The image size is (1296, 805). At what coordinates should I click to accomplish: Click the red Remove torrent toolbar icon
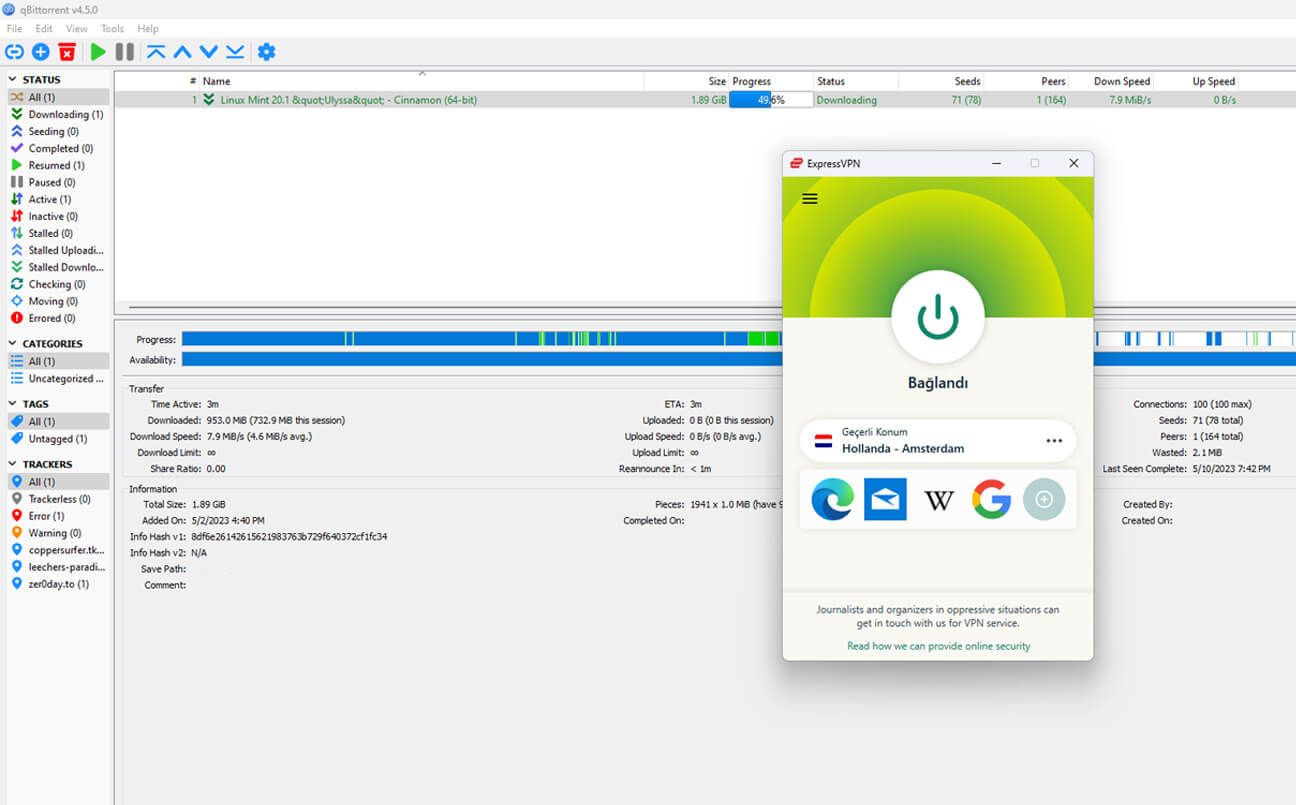(67, 52)
